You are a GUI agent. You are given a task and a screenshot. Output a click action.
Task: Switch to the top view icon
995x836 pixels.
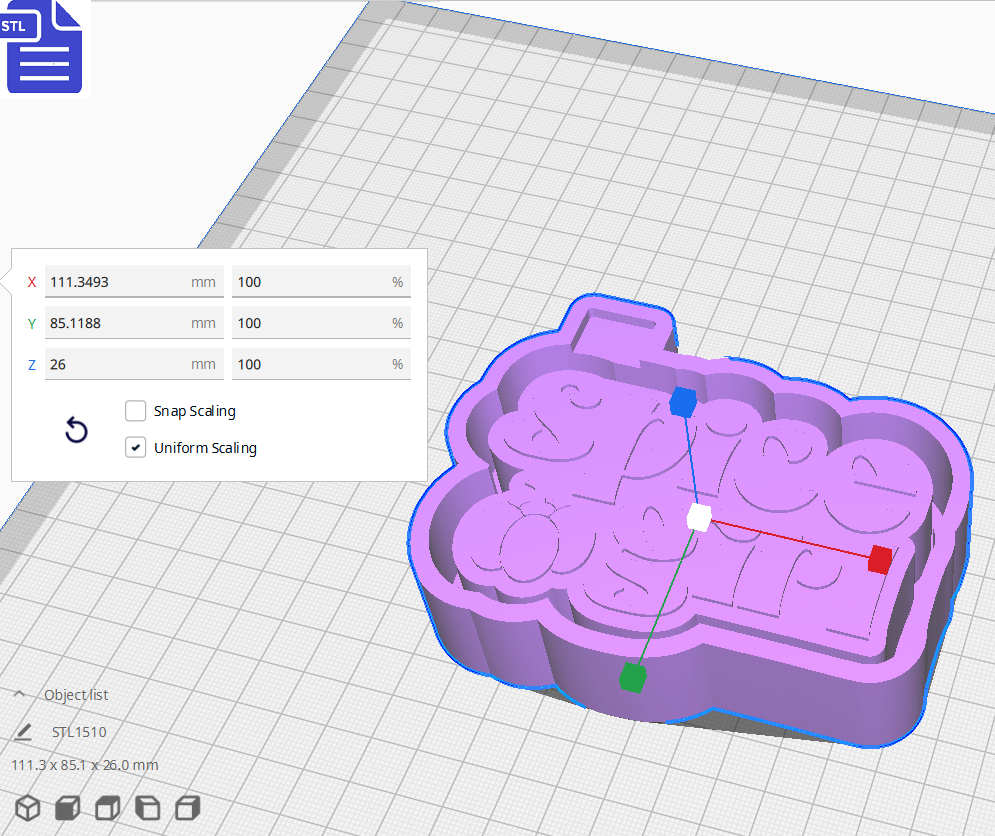point(107,808)
